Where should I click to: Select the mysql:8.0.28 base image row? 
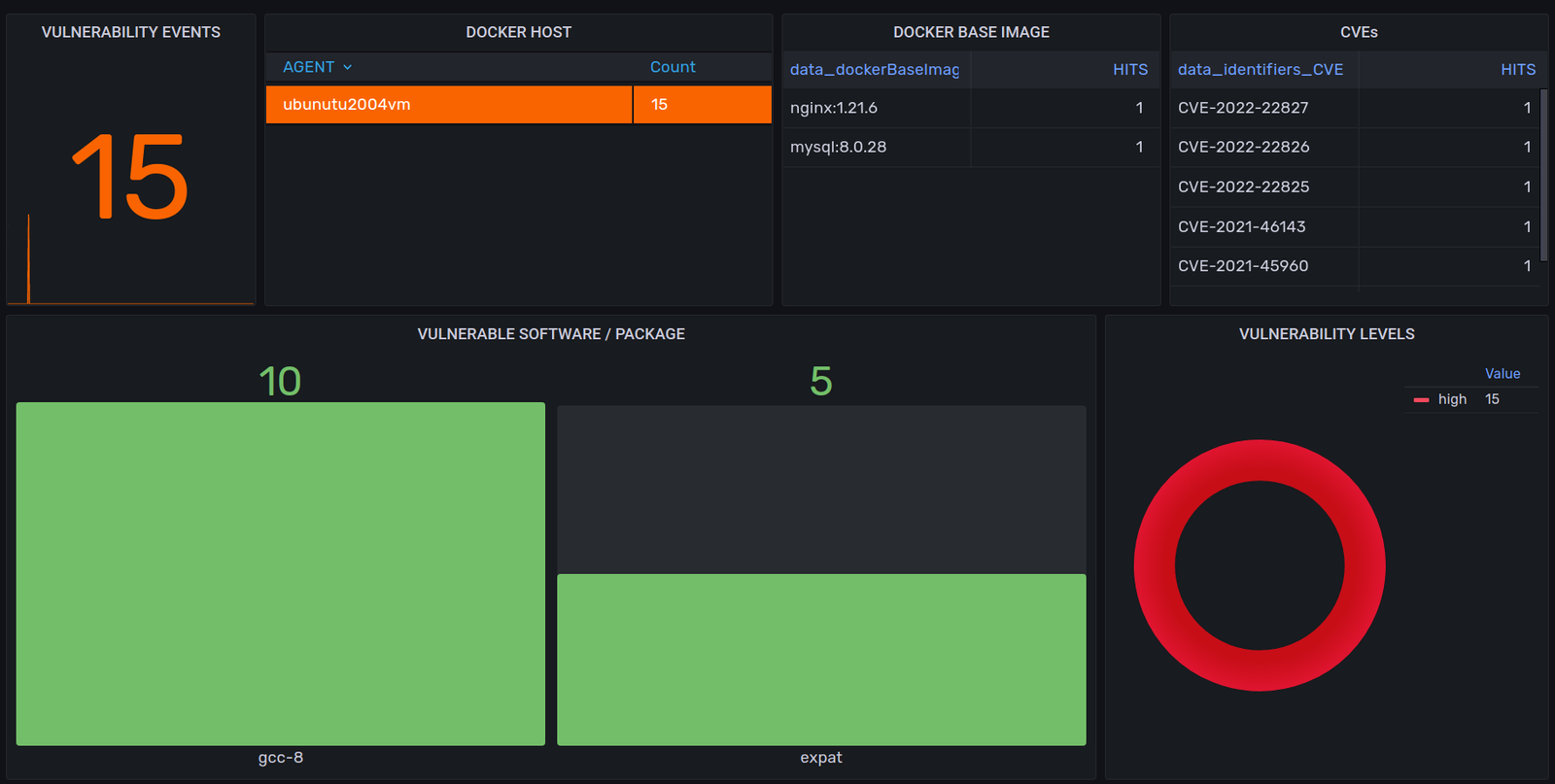pos(838,148)
